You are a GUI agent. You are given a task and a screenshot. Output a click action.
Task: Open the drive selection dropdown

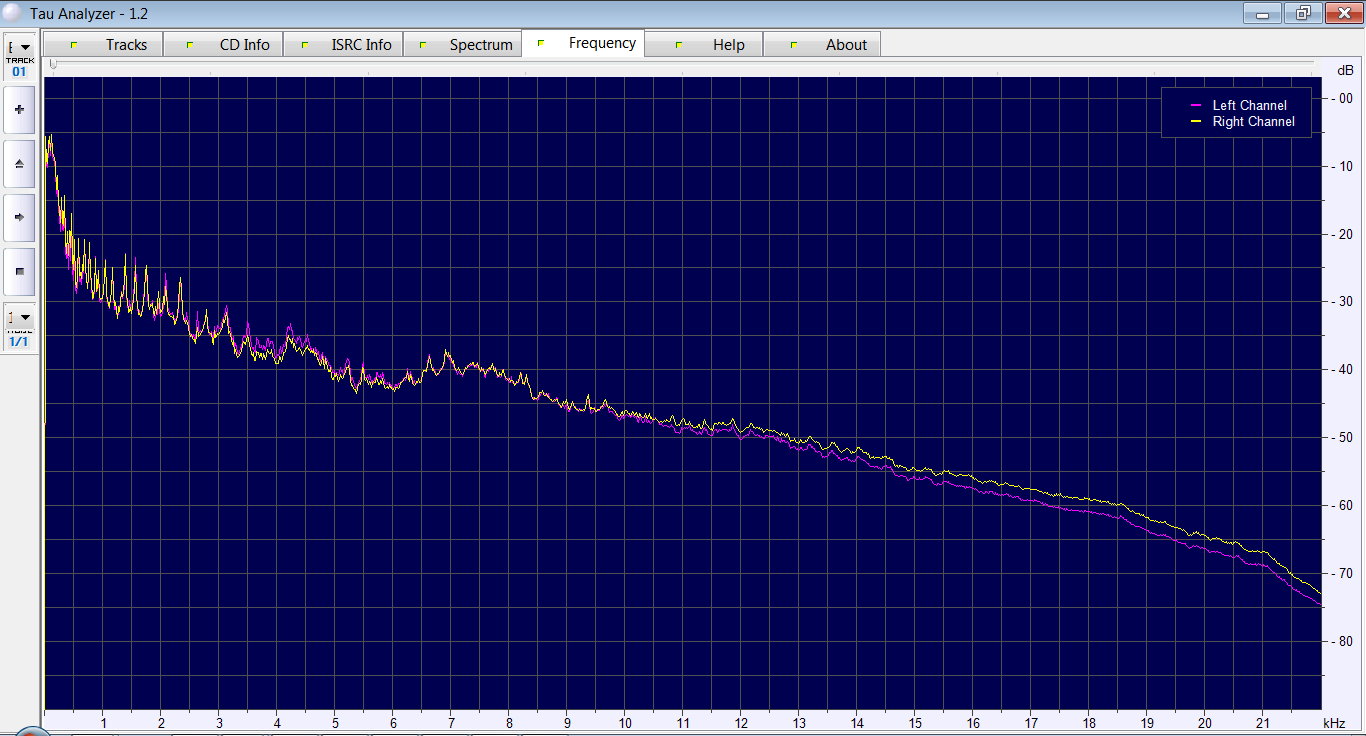(19, 48)
